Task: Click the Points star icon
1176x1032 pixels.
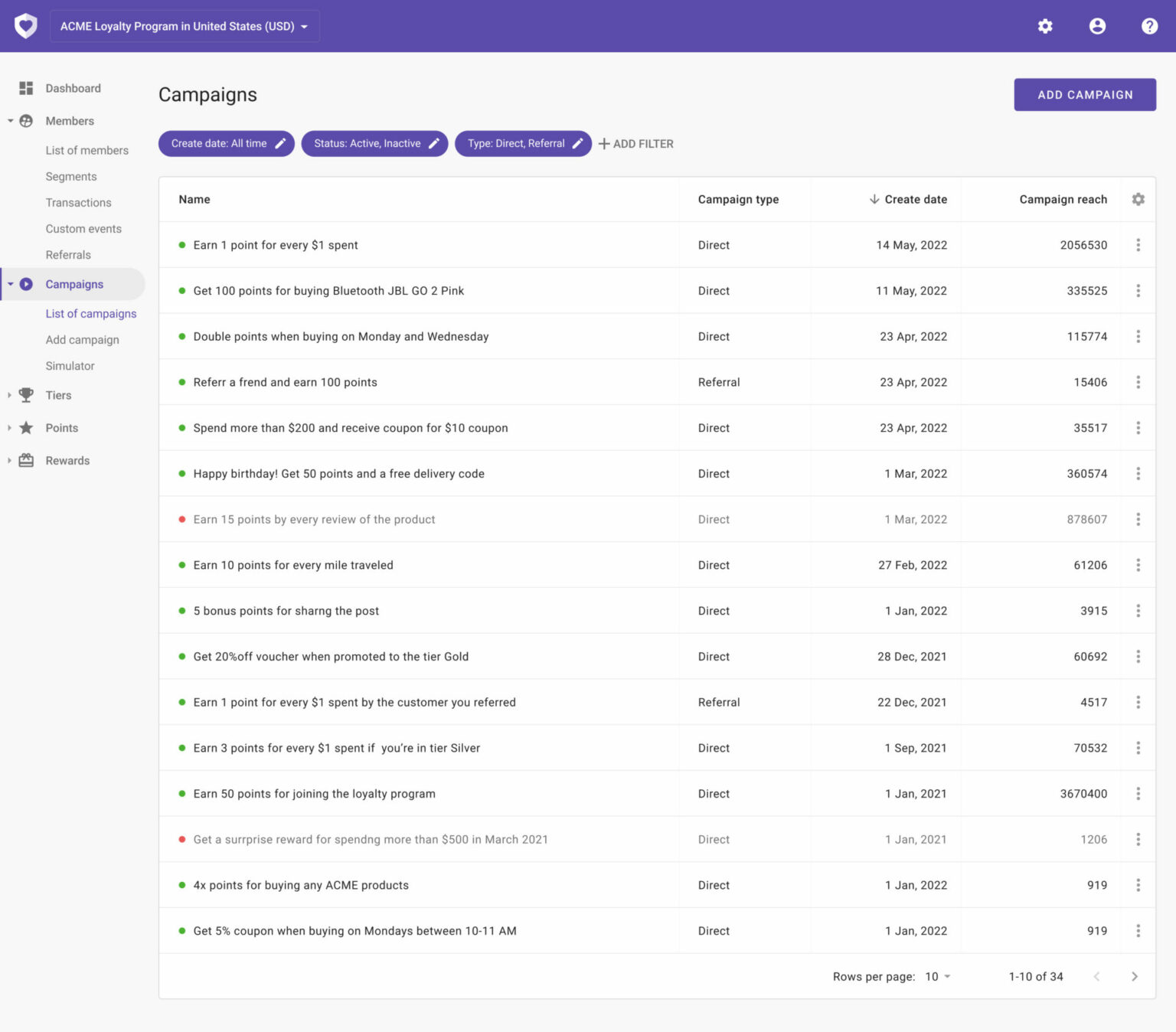Action: pos(25,428)
